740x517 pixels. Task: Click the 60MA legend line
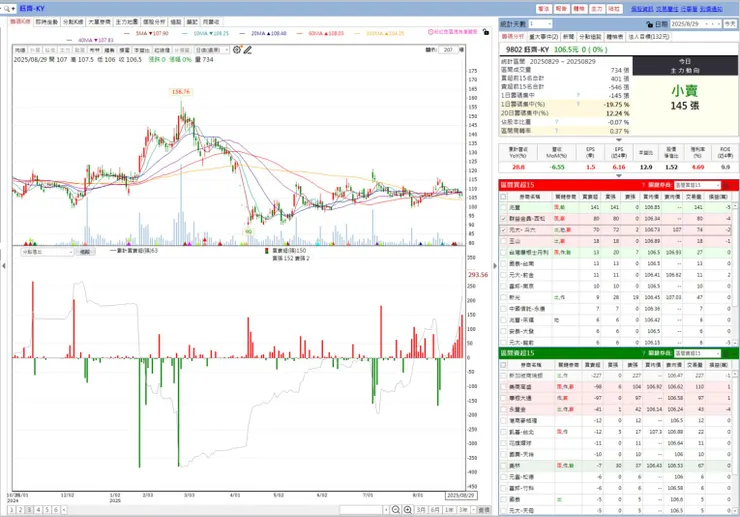click(320, 34)
